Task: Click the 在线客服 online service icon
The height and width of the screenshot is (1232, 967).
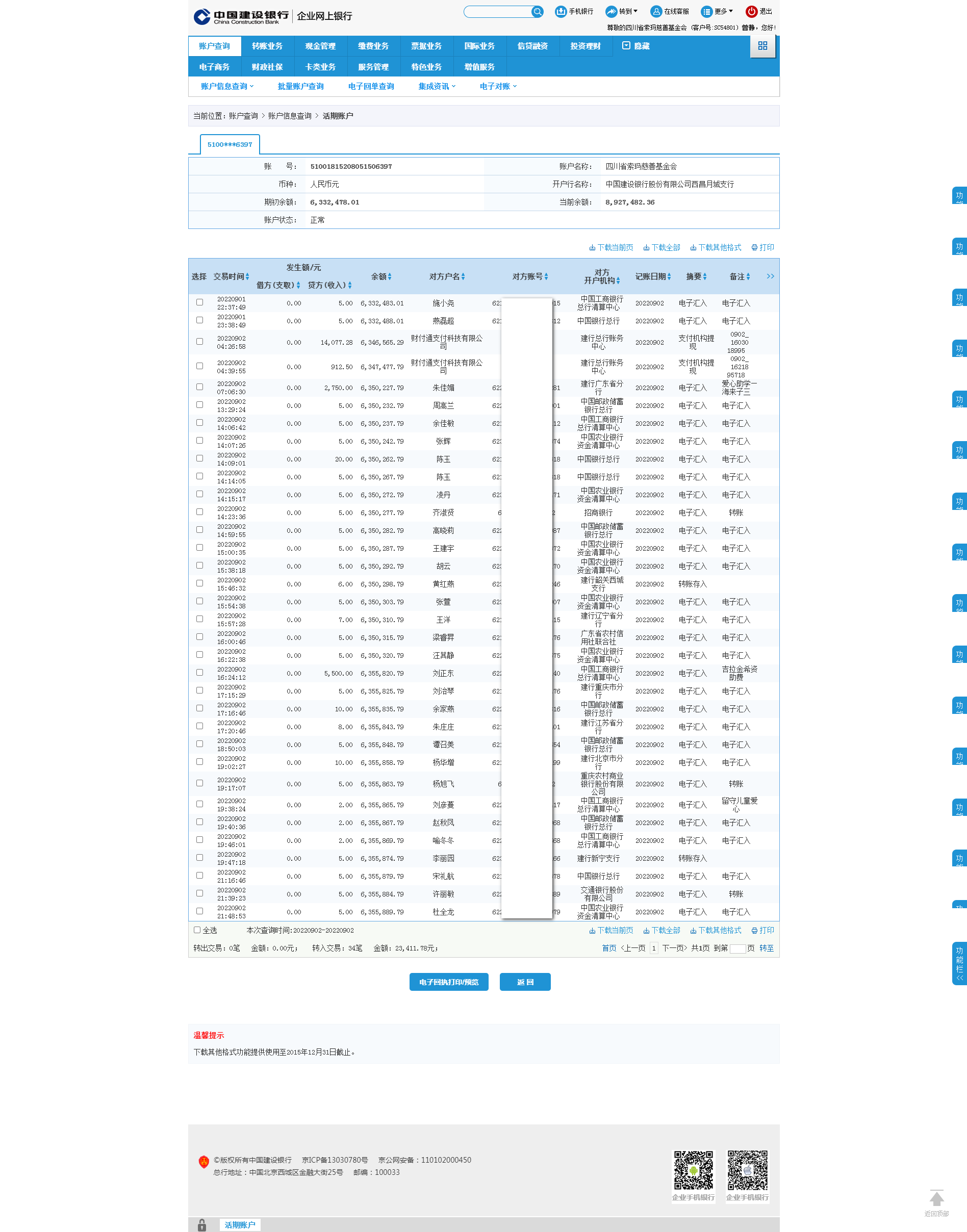Action: tap(656, 11)
